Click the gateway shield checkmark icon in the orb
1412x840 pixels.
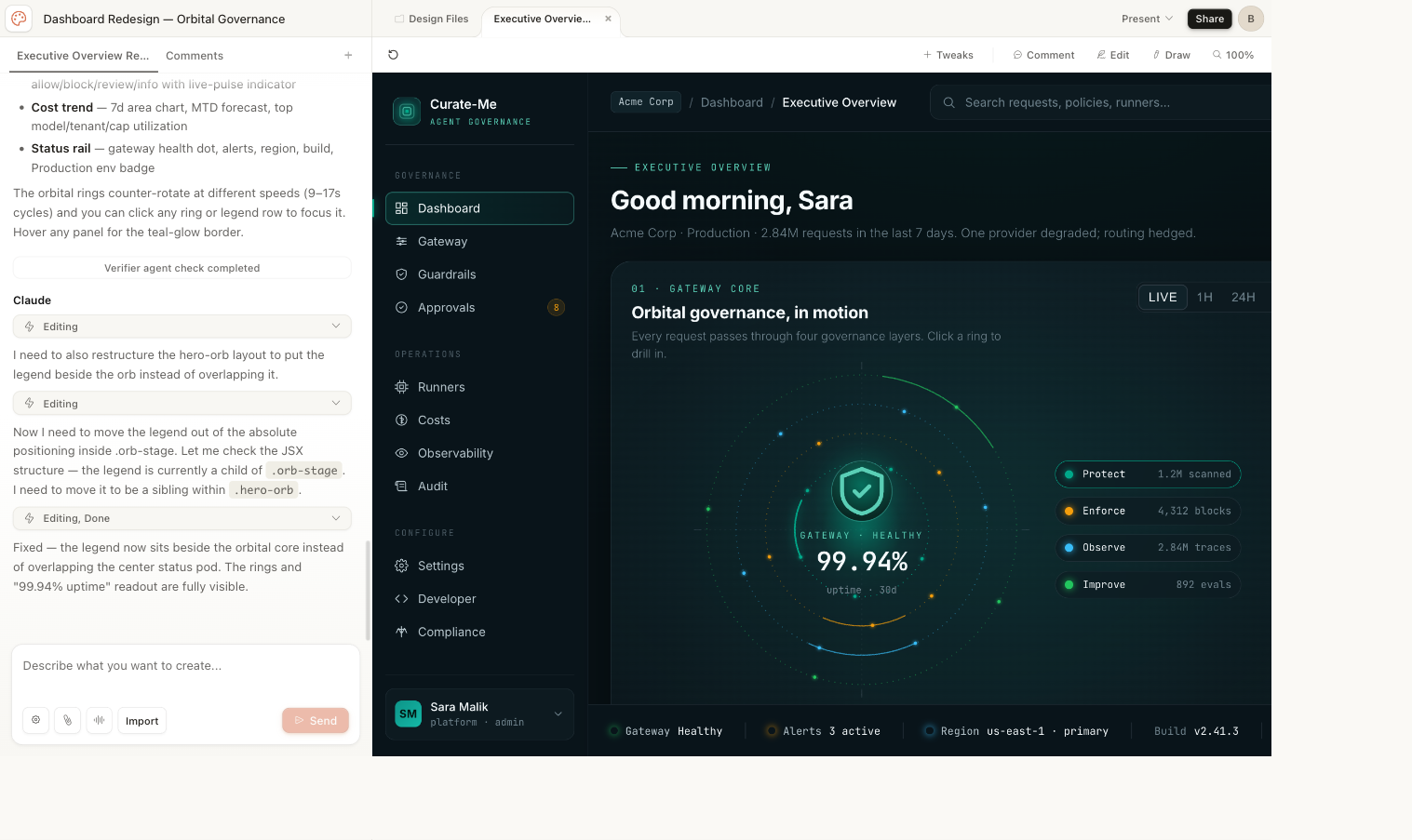coord(862,490)
